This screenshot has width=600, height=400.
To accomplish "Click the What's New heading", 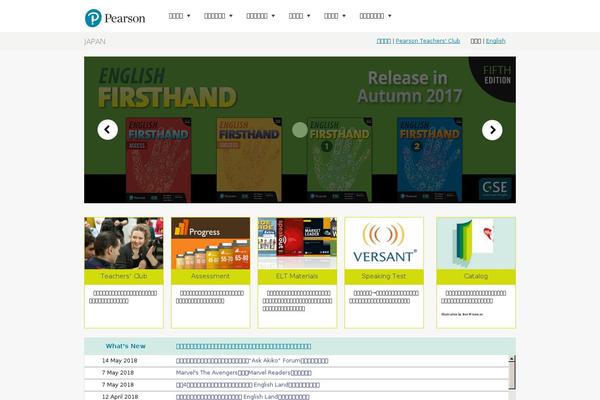I will tap(126, 346).
